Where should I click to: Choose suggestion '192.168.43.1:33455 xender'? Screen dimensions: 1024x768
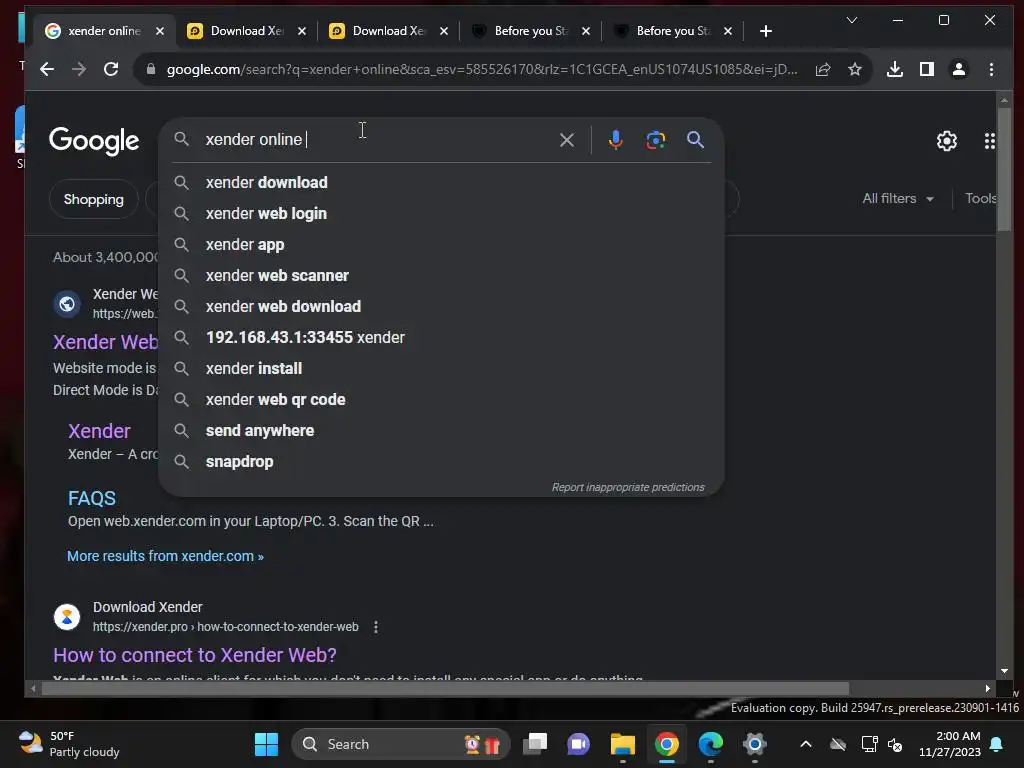coord(441,338)
